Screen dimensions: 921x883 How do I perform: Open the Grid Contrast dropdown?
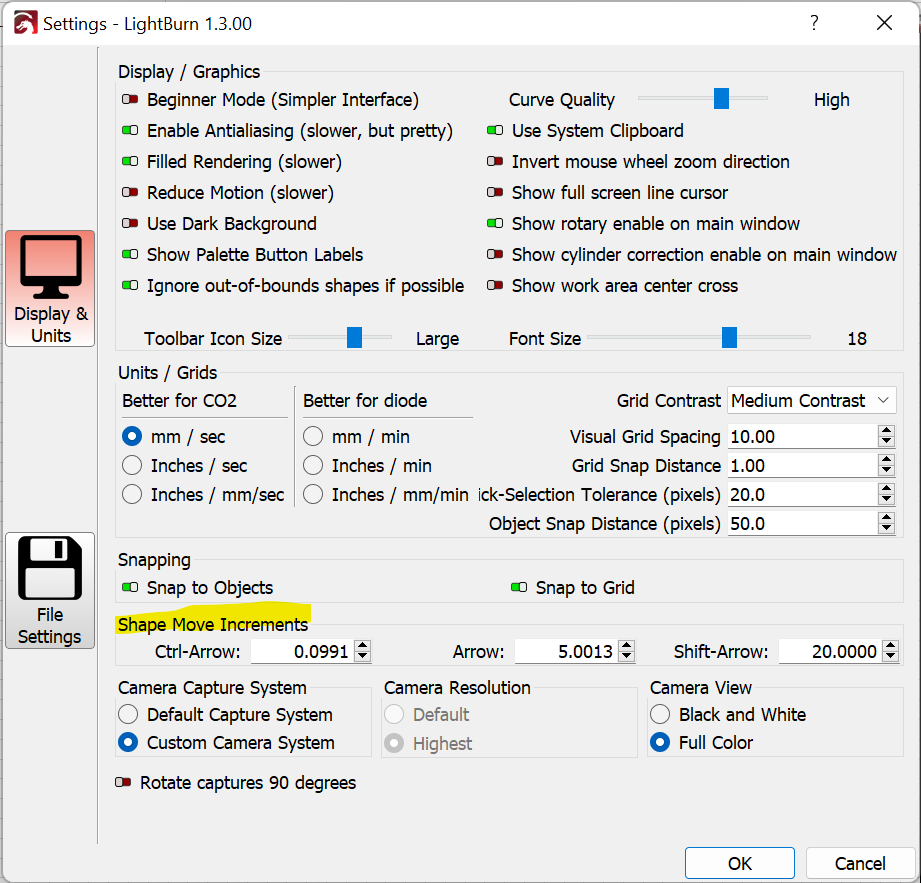pos(812,401)
